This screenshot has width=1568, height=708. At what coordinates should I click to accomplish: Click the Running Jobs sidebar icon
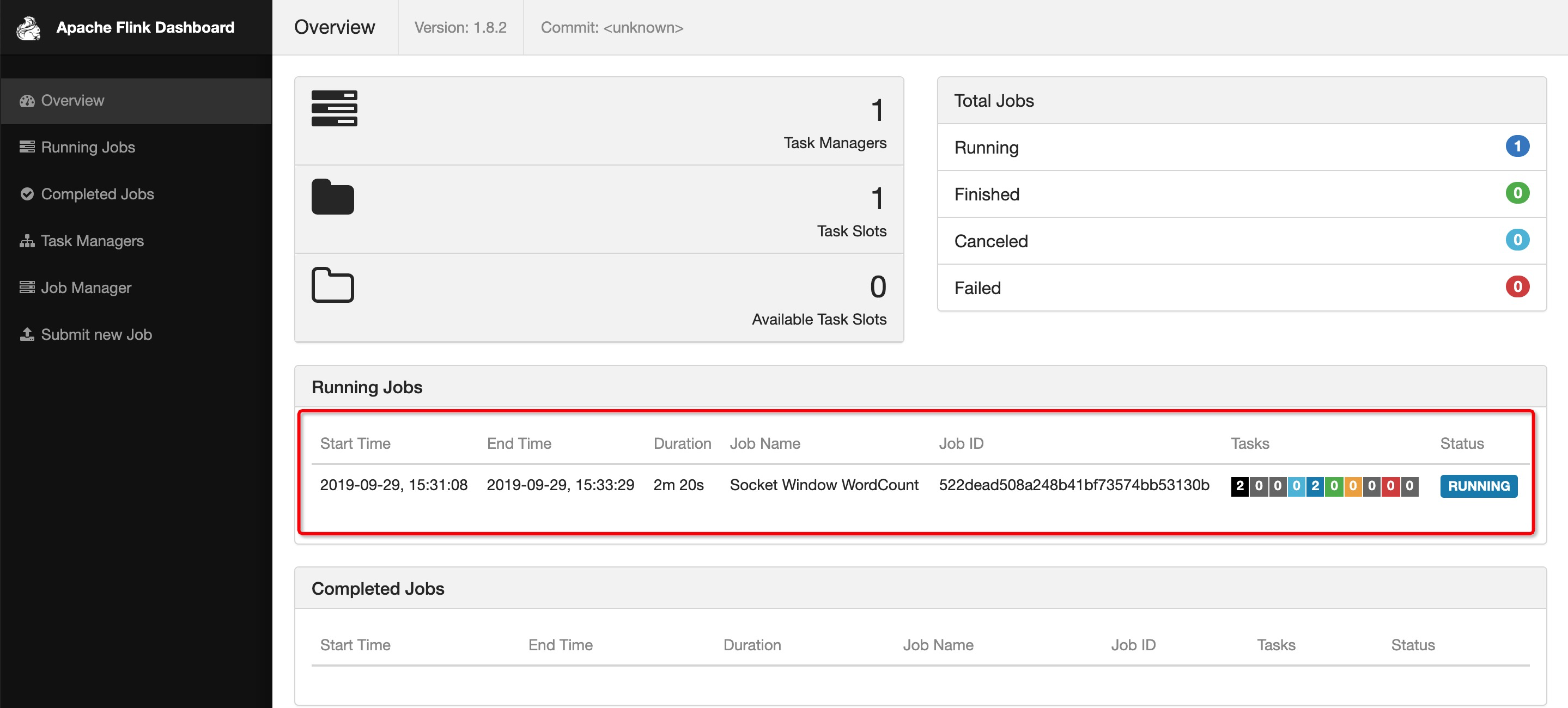[x=27, y=147]
